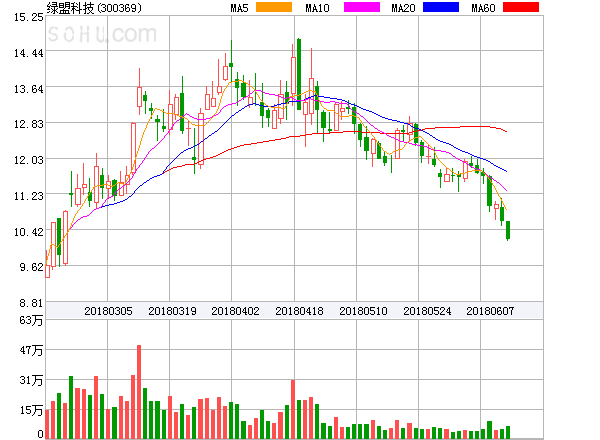Image resolution: width=600 pixels, height=440 pixels.
Task: Click the 10.42 price axis label
Action: pyautogui.click(x=29, y=232)
